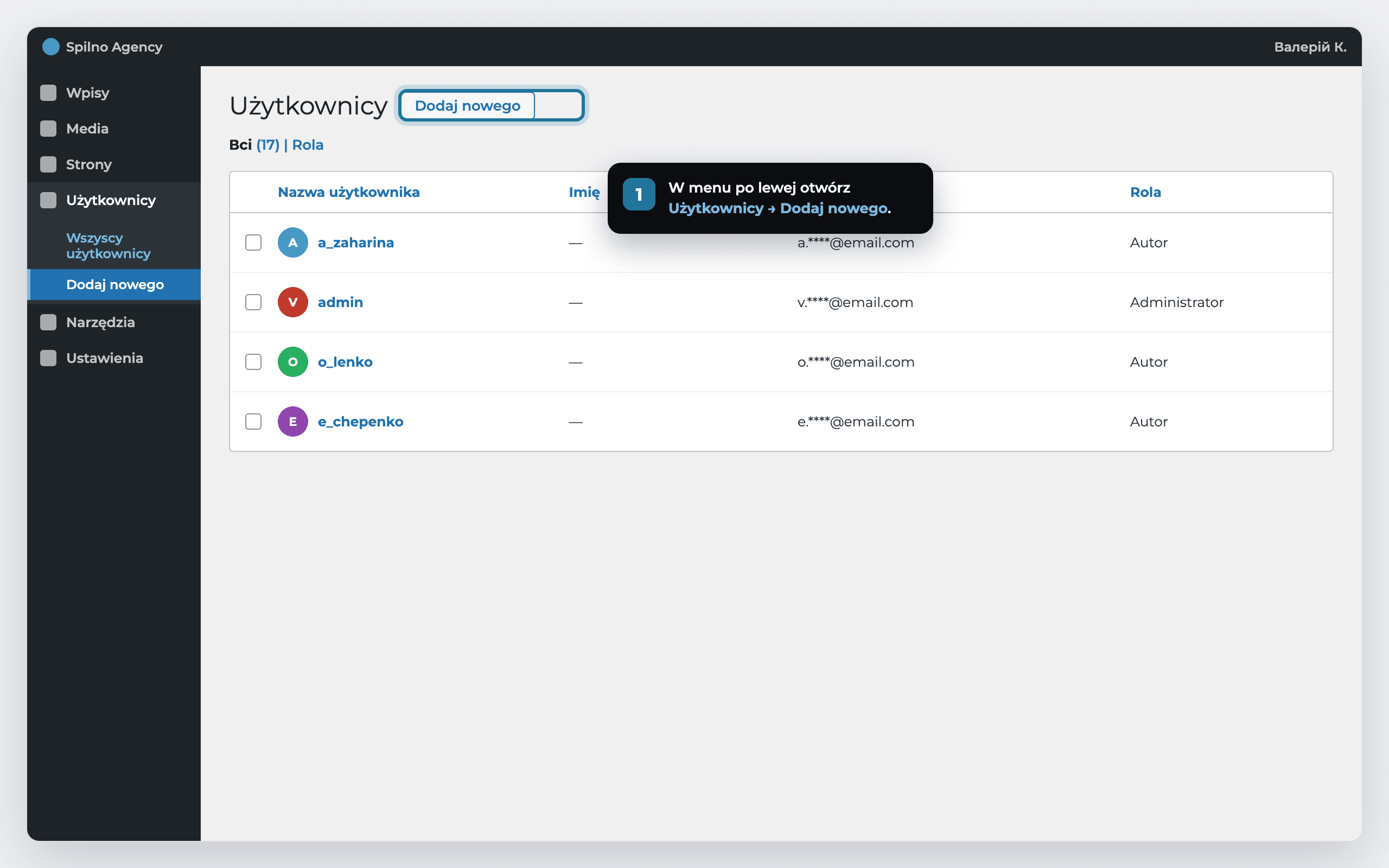Click the admin user's red avatar
1389x868 pixels.
[293, 302]
